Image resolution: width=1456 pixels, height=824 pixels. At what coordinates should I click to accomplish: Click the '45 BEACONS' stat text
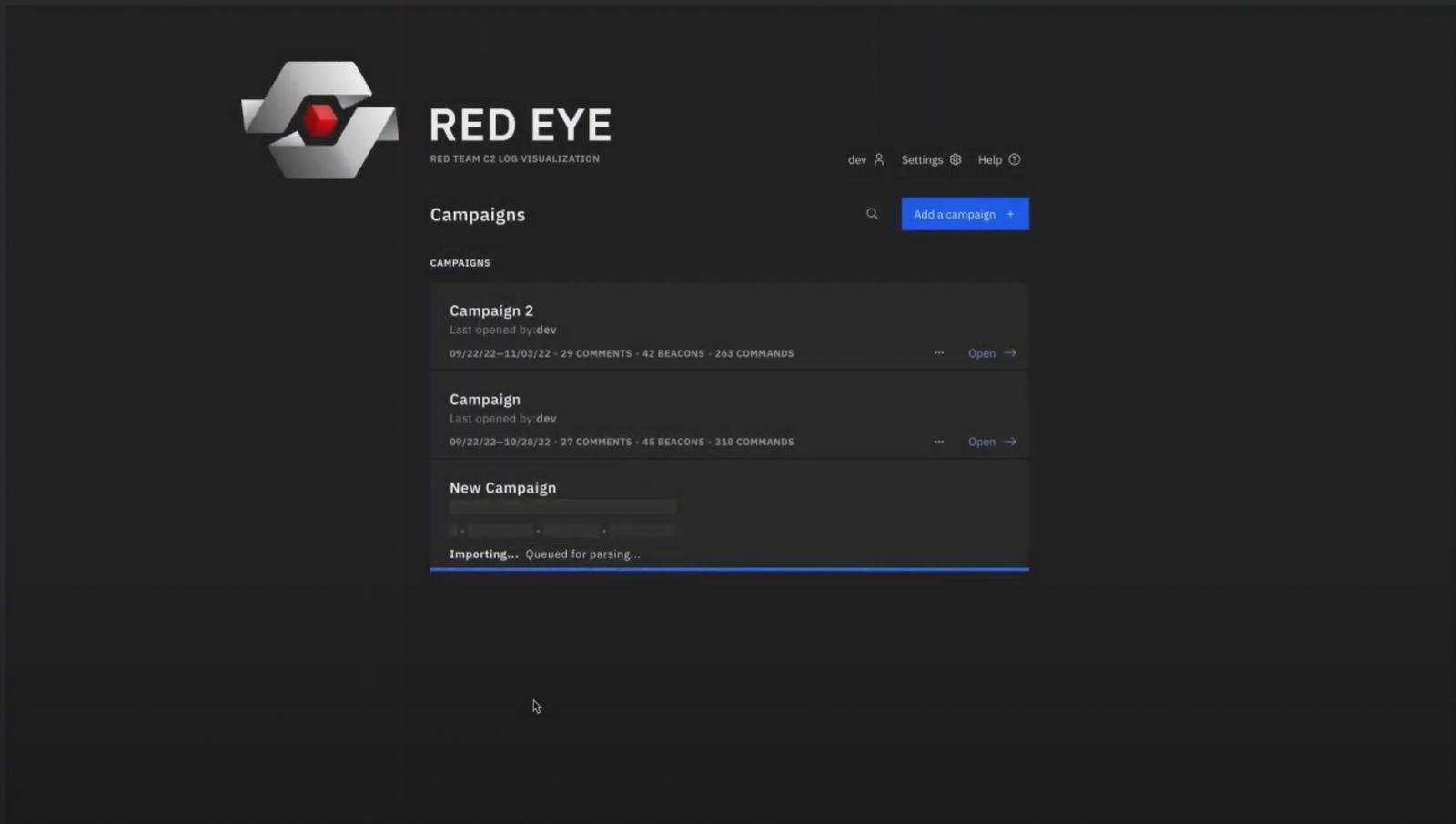673,442
